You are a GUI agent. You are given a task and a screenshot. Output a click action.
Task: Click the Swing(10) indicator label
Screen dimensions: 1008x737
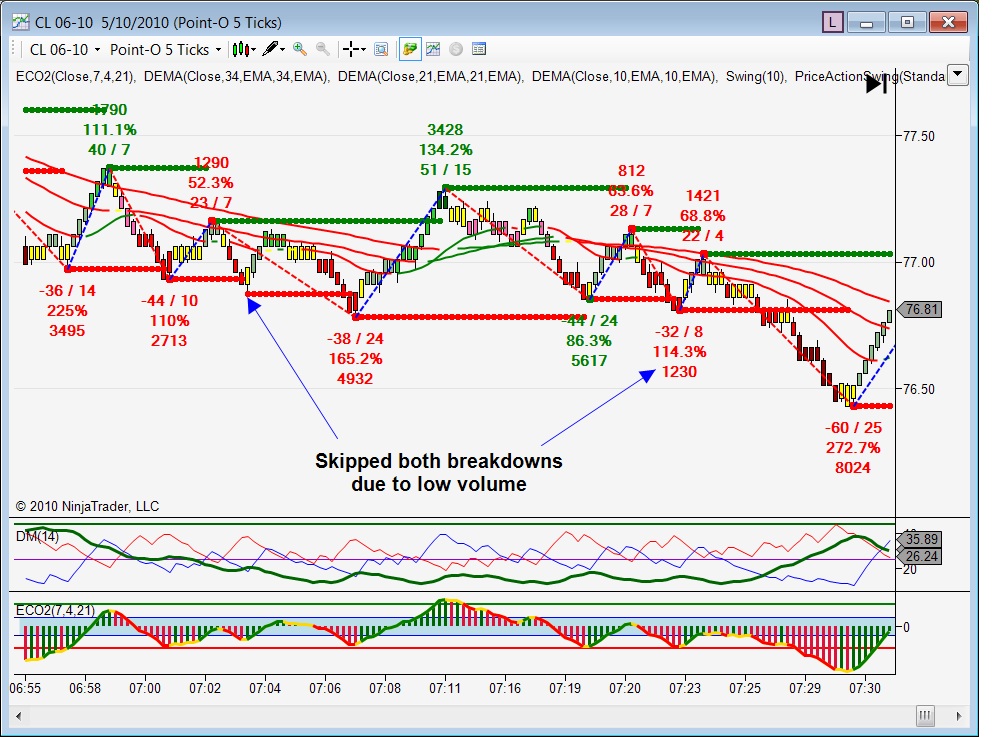point(755,77)
